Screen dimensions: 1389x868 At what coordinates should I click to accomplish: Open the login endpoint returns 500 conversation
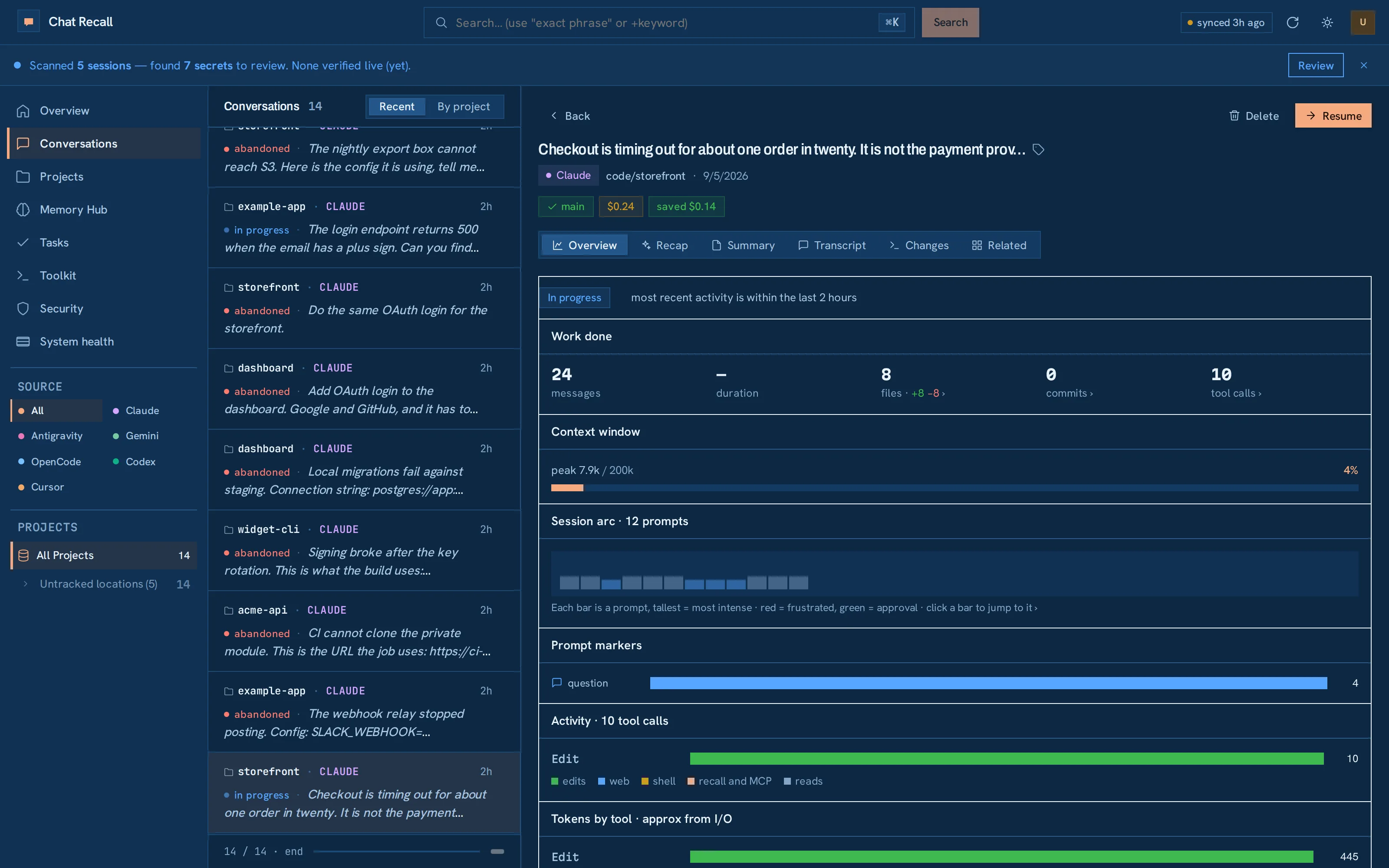364,227
